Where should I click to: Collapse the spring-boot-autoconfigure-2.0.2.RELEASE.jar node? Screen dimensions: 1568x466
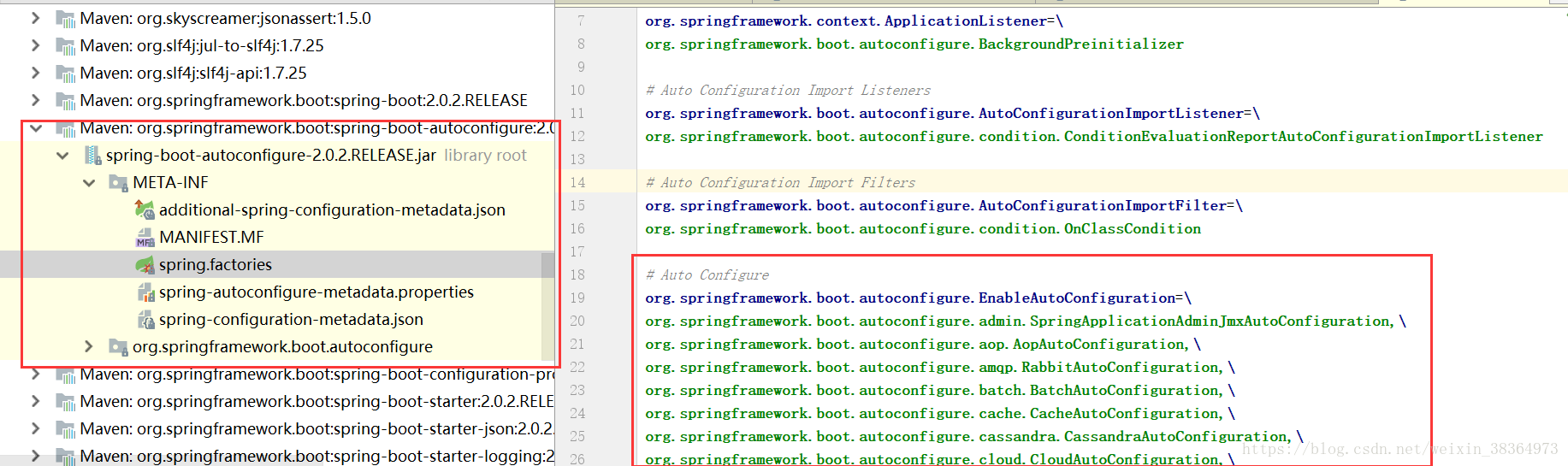(62, 156)
